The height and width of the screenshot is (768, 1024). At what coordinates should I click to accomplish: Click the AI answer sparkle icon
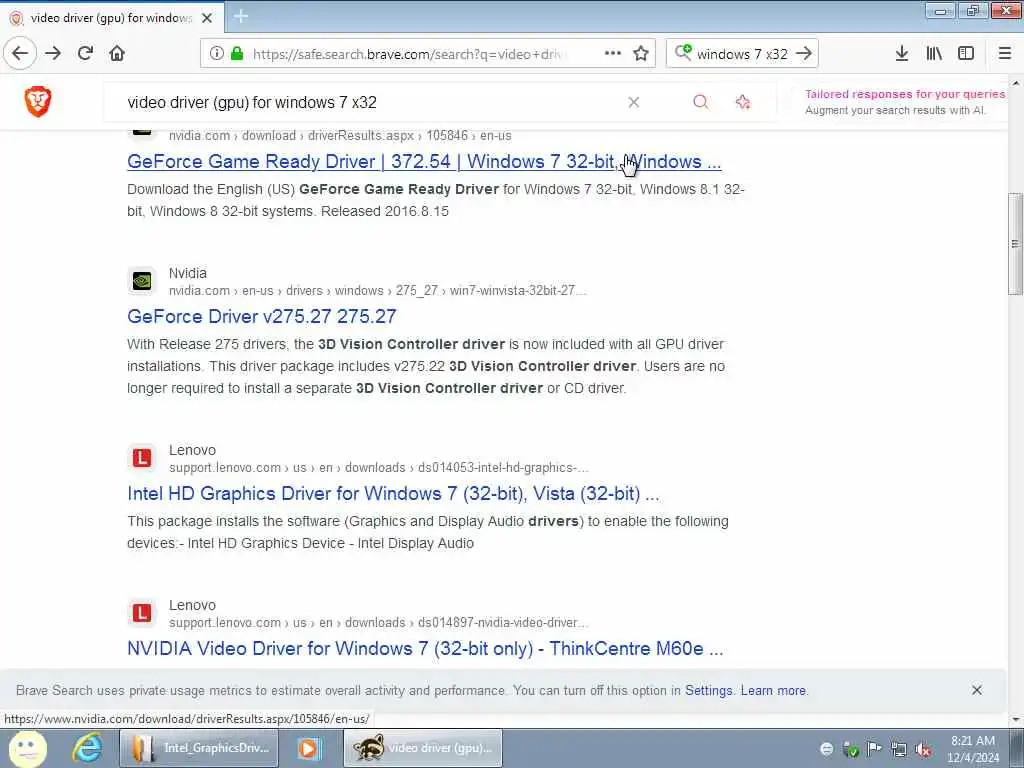[743, 102]
